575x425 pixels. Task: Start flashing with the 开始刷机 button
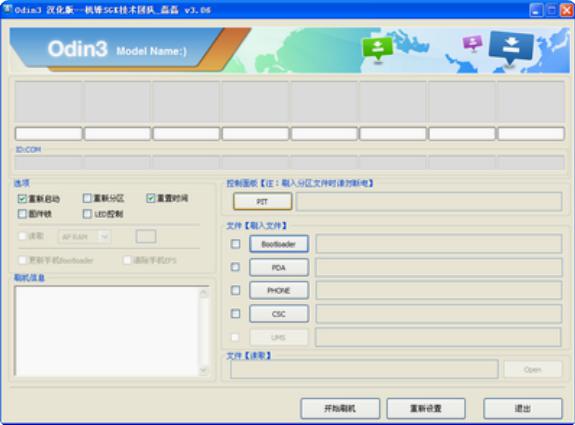pyautogui.click(x=340, y=408)
